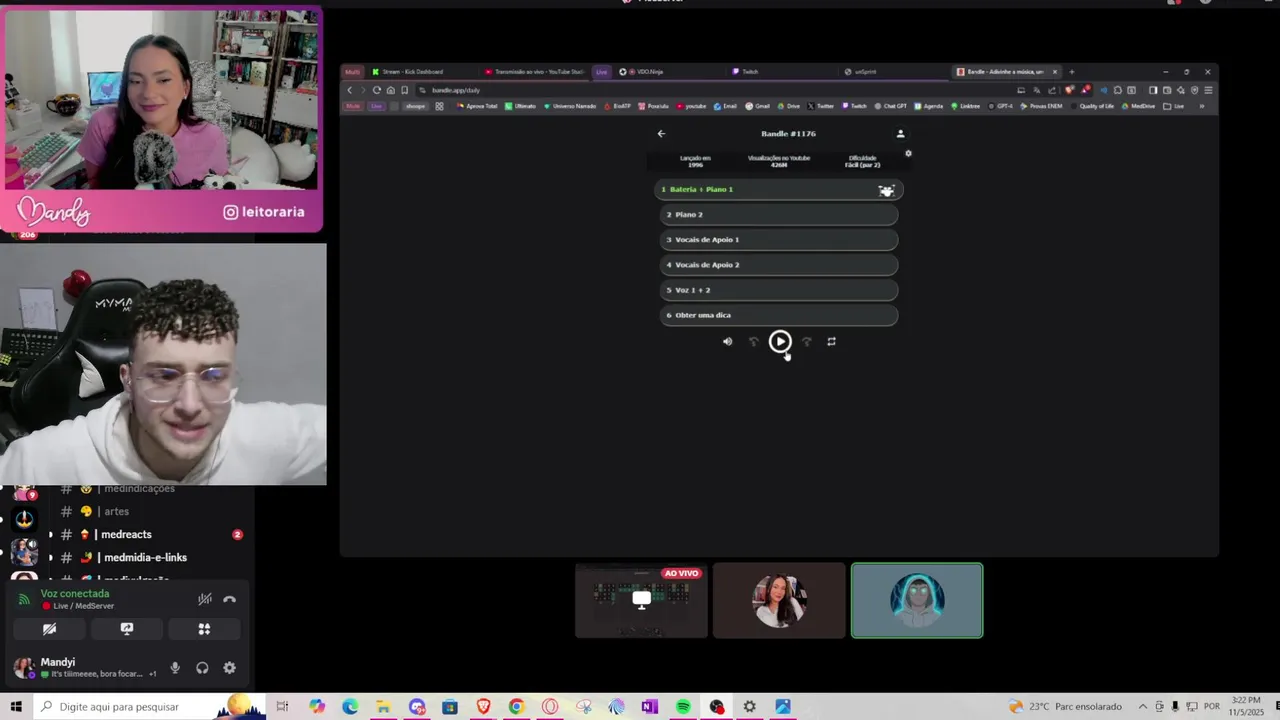Open Chrome from taskbar
This screenshot has height=720, width=1280.
(x=516, y=707)
